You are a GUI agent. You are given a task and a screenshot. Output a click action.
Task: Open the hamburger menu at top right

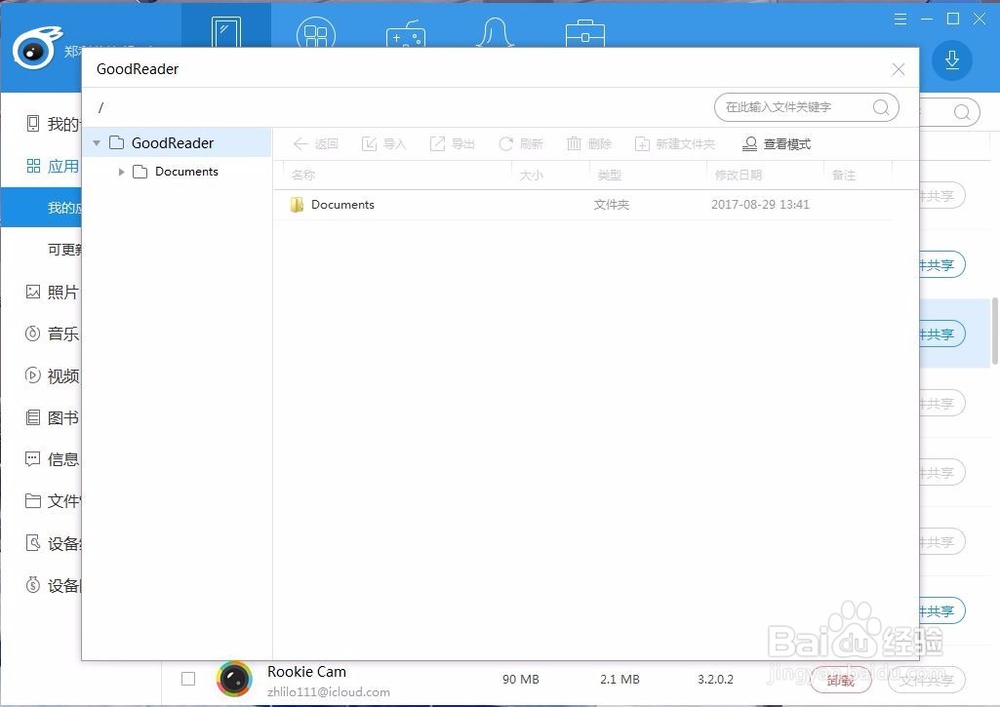point(899,18)
